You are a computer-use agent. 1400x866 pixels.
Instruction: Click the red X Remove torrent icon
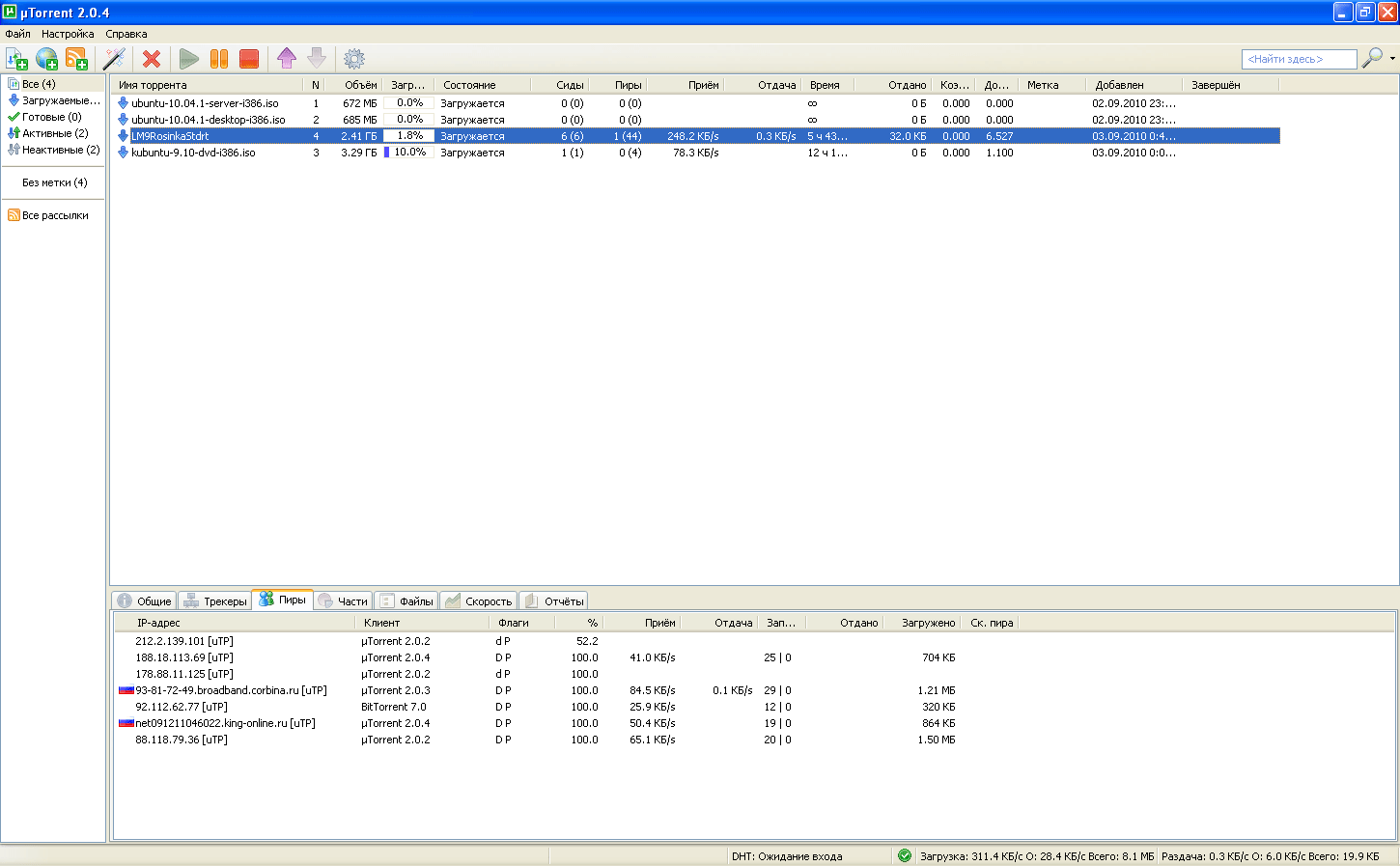click(x=152, y=59)
